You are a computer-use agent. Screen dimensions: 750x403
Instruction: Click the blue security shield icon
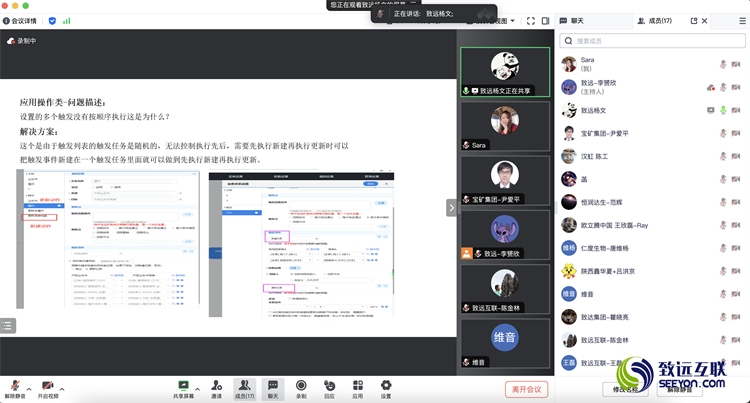pyautogui.click(x=52, y=20)
